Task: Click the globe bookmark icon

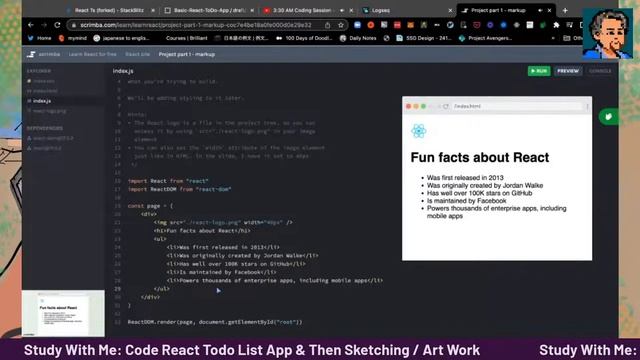Action: tap(387, 38)
